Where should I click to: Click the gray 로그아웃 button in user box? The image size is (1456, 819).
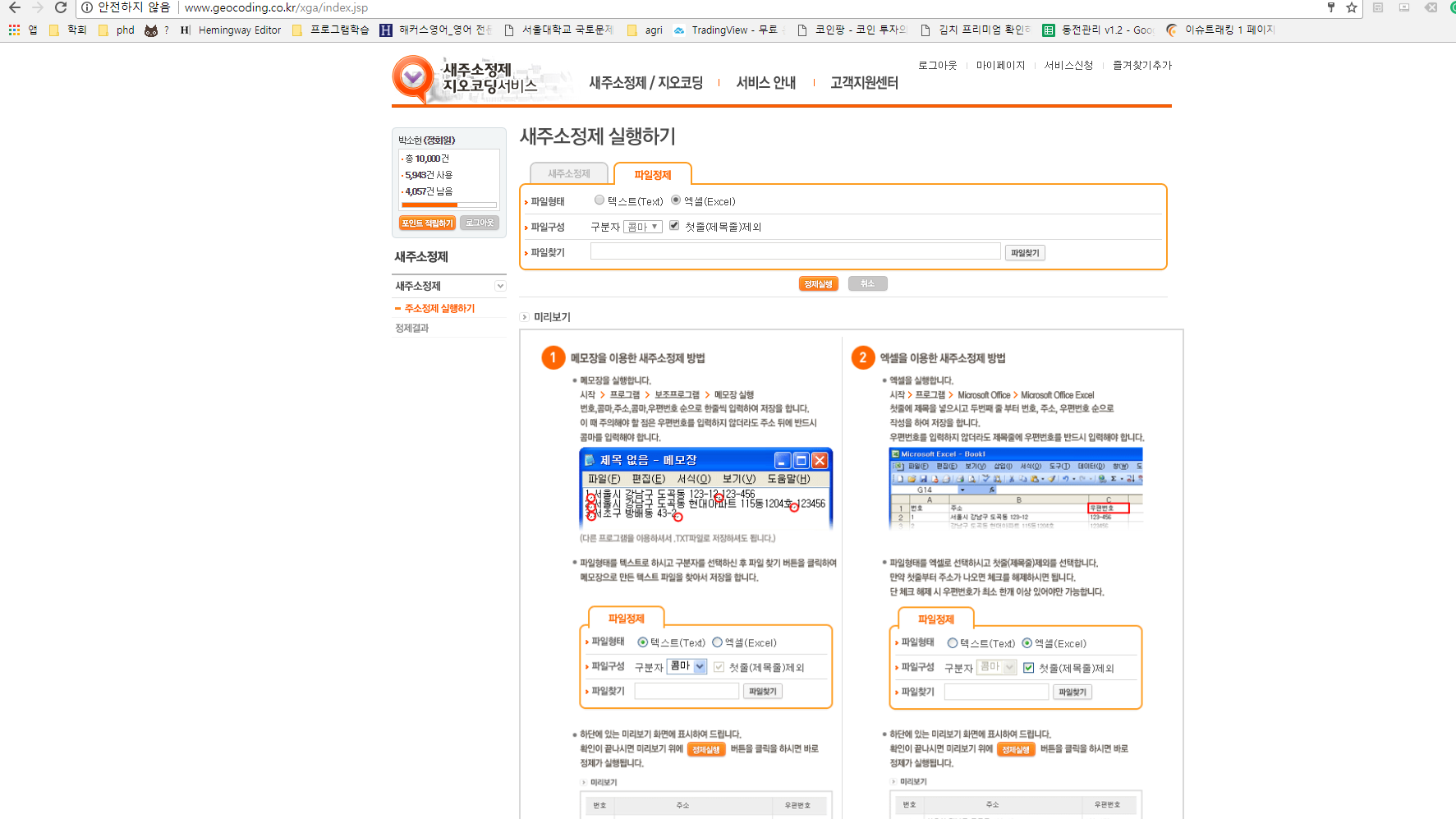(x=480, y=223)
